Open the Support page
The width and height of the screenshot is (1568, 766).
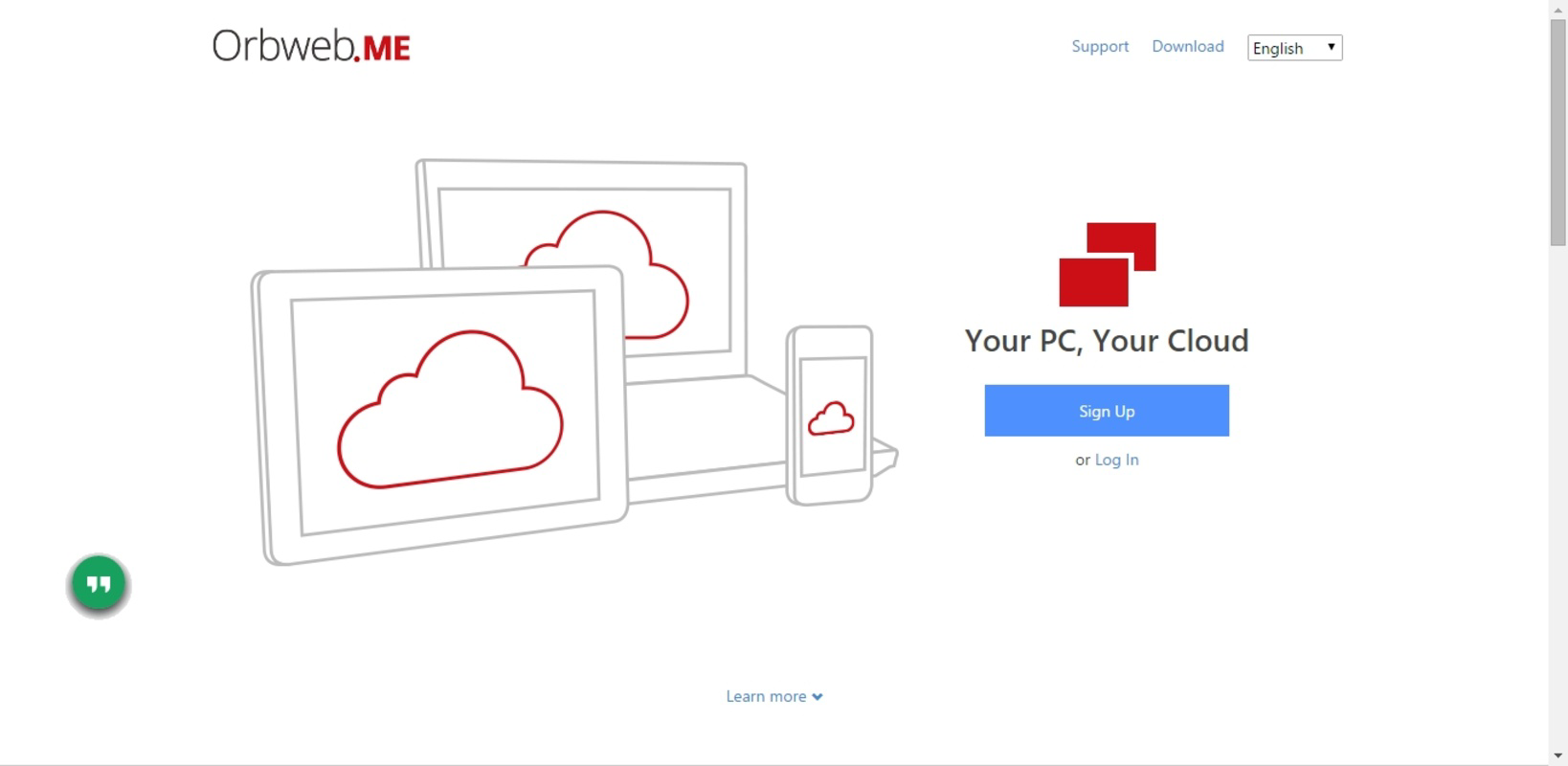pyautogui.click(x=1100, y=46)
